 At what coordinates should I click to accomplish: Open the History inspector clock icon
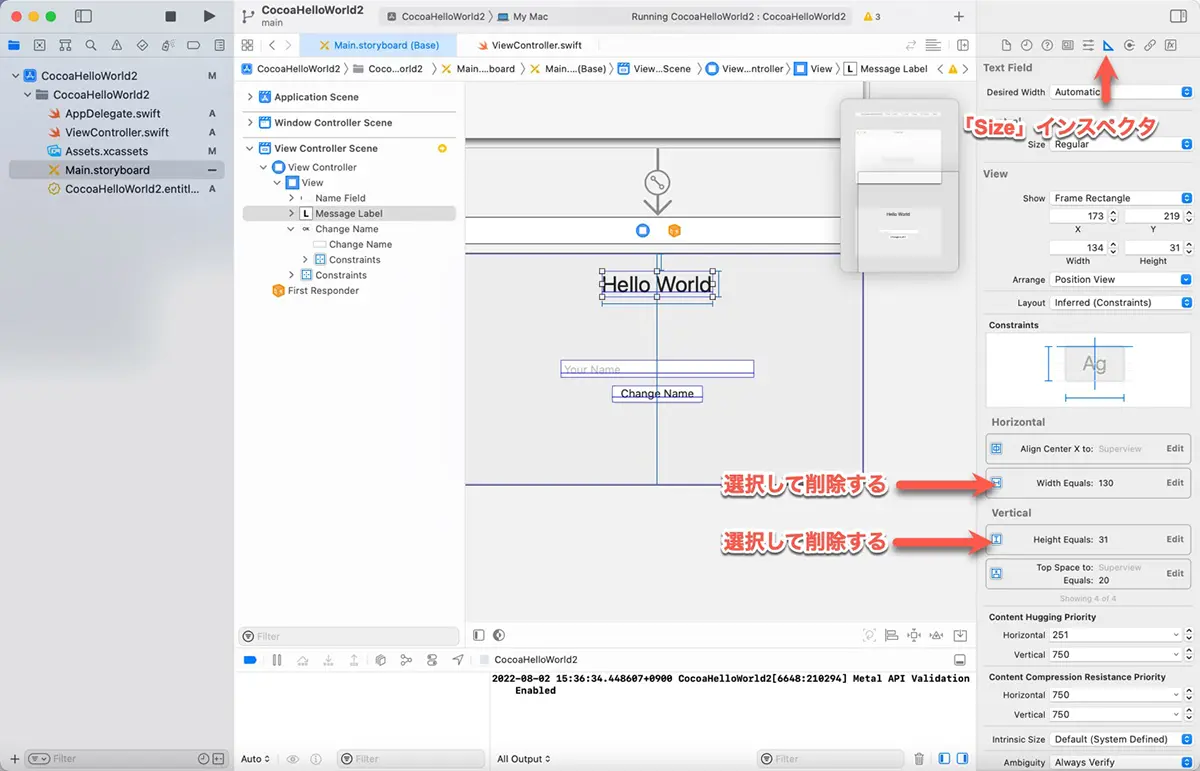pos(1026,45)
